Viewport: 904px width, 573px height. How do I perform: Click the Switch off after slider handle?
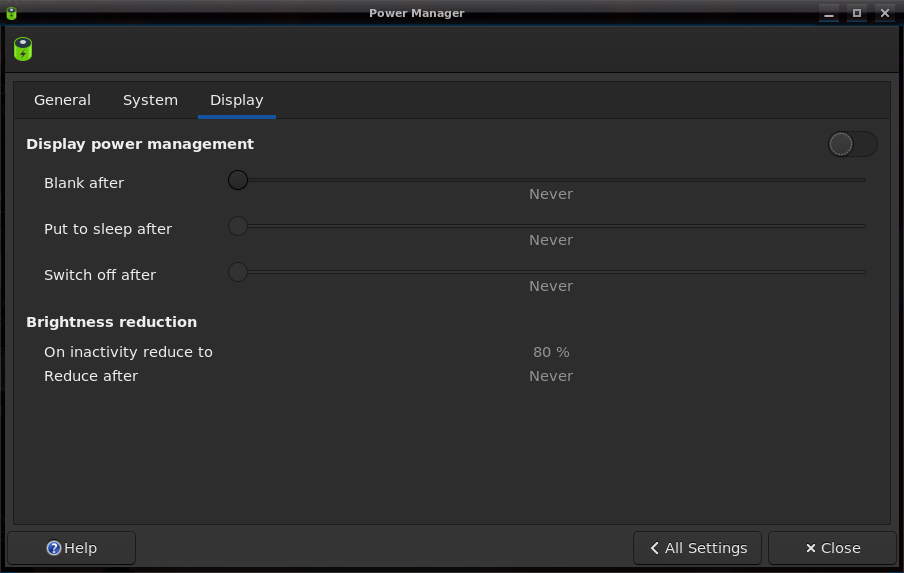coord(238,272)
